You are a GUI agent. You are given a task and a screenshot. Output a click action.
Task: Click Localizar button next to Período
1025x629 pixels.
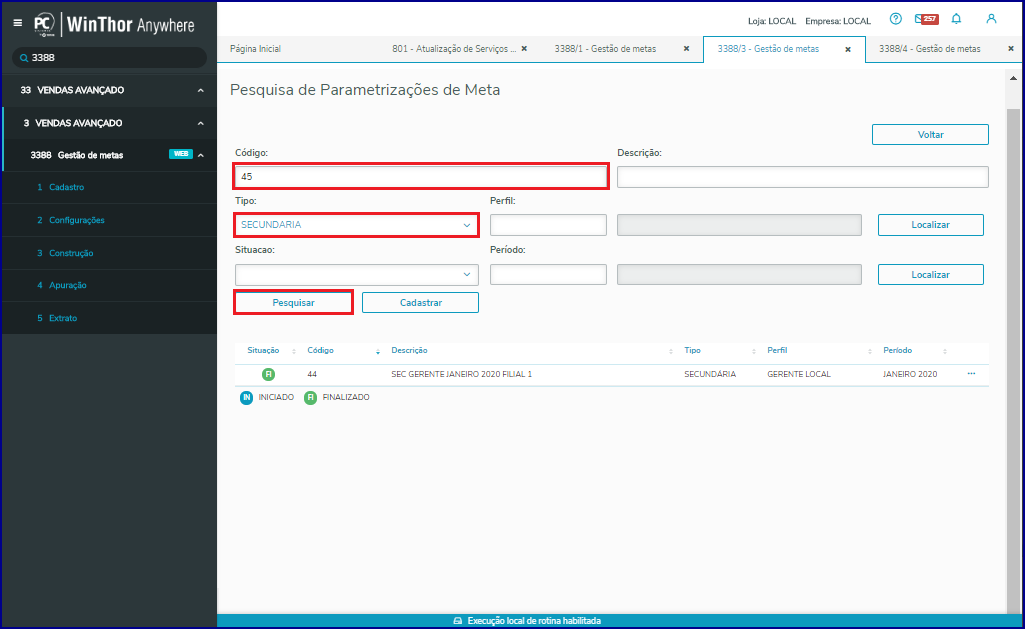pyautogui.click(x=930, y=275)
